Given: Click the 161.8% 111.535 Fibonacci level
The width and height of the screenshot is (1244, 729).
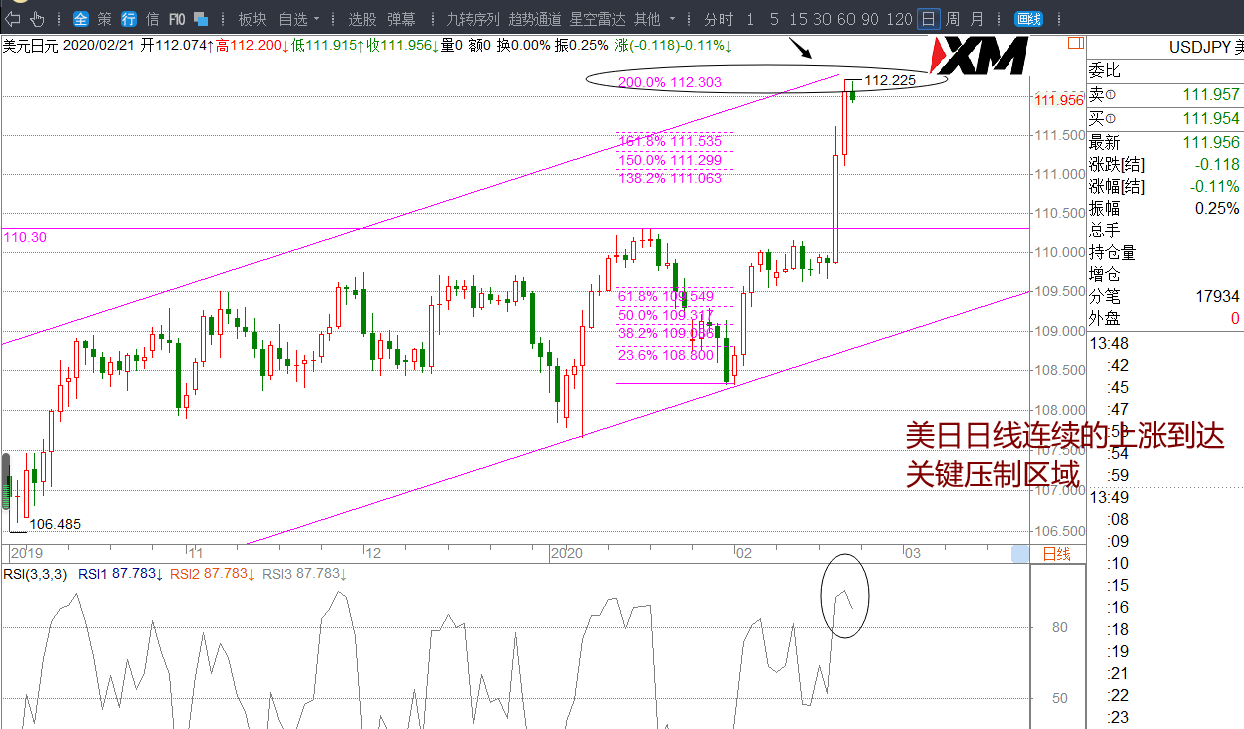Looking at the screenshot, I should point(670,141).
